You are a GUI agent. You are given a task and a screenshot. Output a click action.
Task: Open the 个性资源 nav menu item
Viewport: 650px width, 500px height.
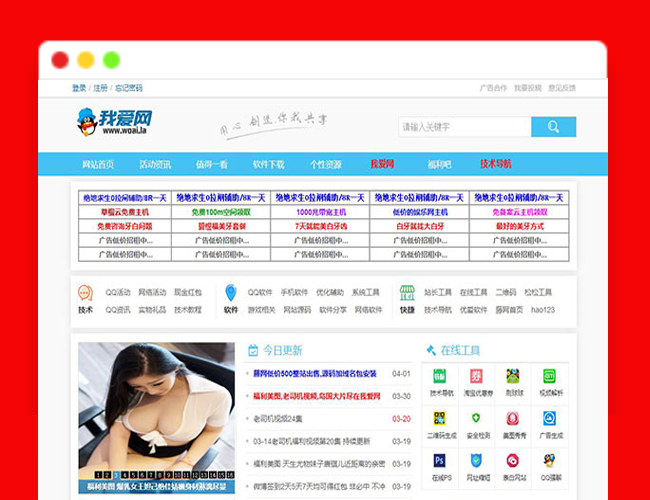tap(326, 164)
